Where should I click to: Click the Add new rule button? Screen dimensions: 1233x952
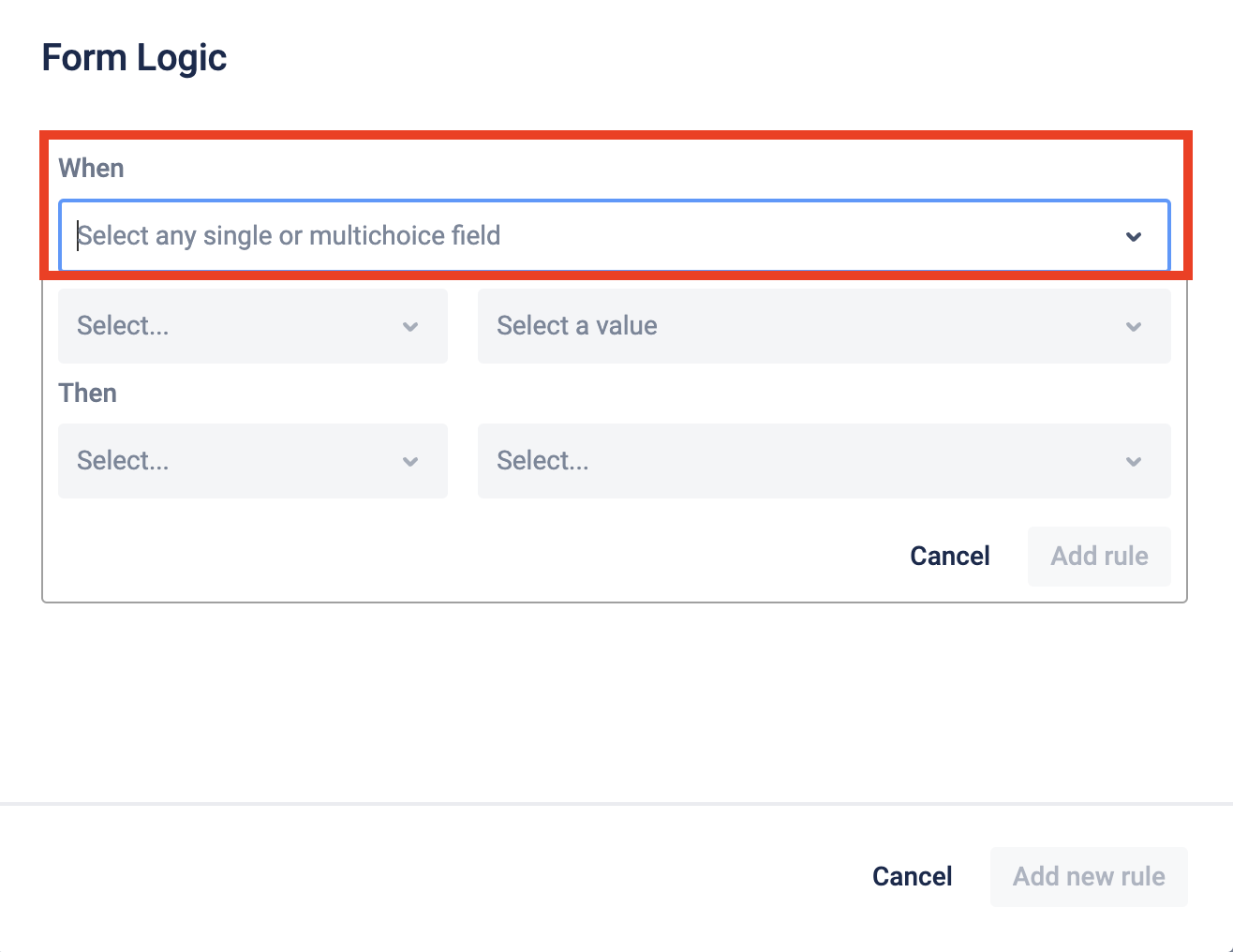(1089, 877)
